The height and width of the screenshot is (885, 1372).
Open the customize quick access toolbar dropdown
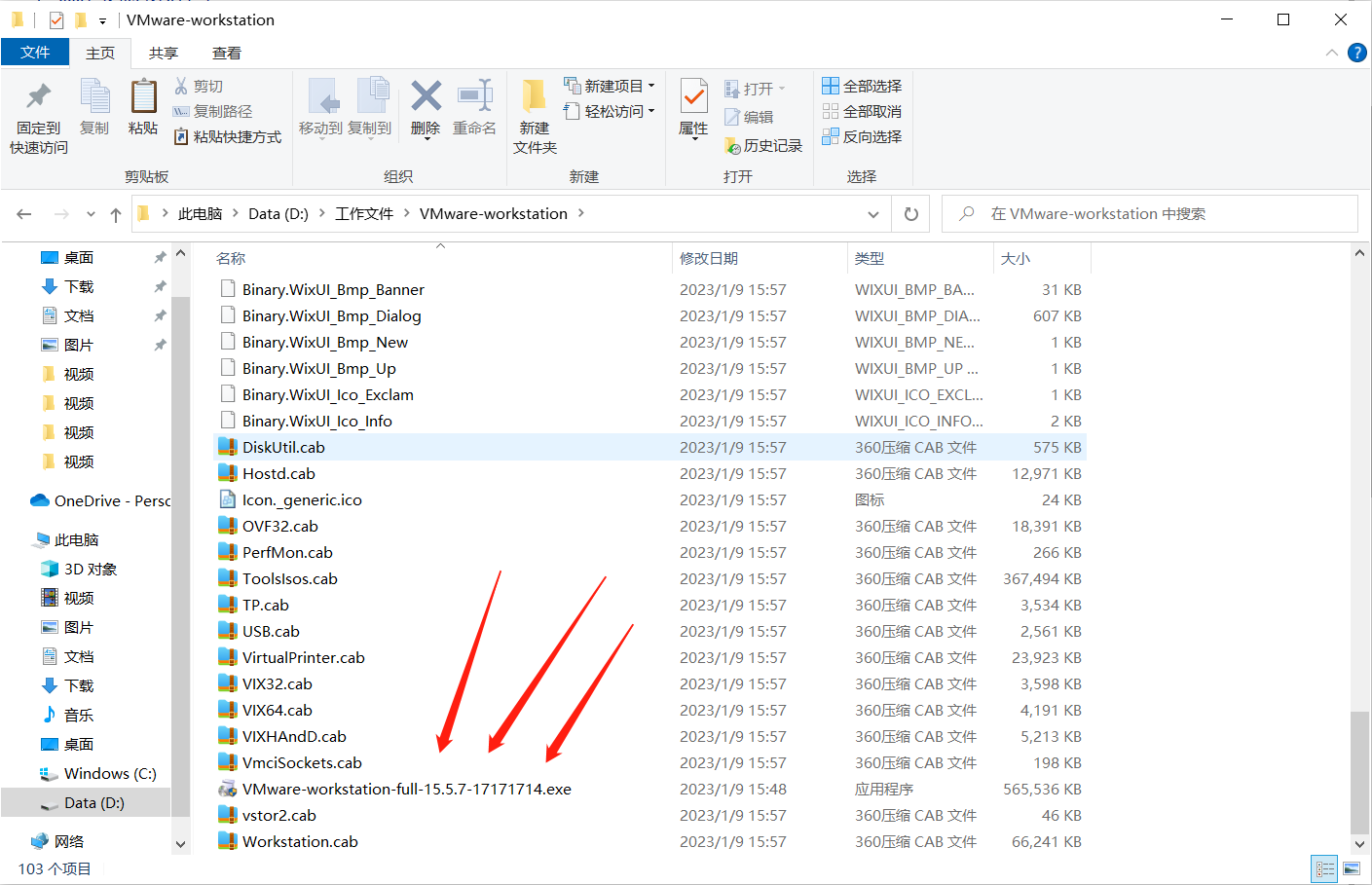pos(102,20)
